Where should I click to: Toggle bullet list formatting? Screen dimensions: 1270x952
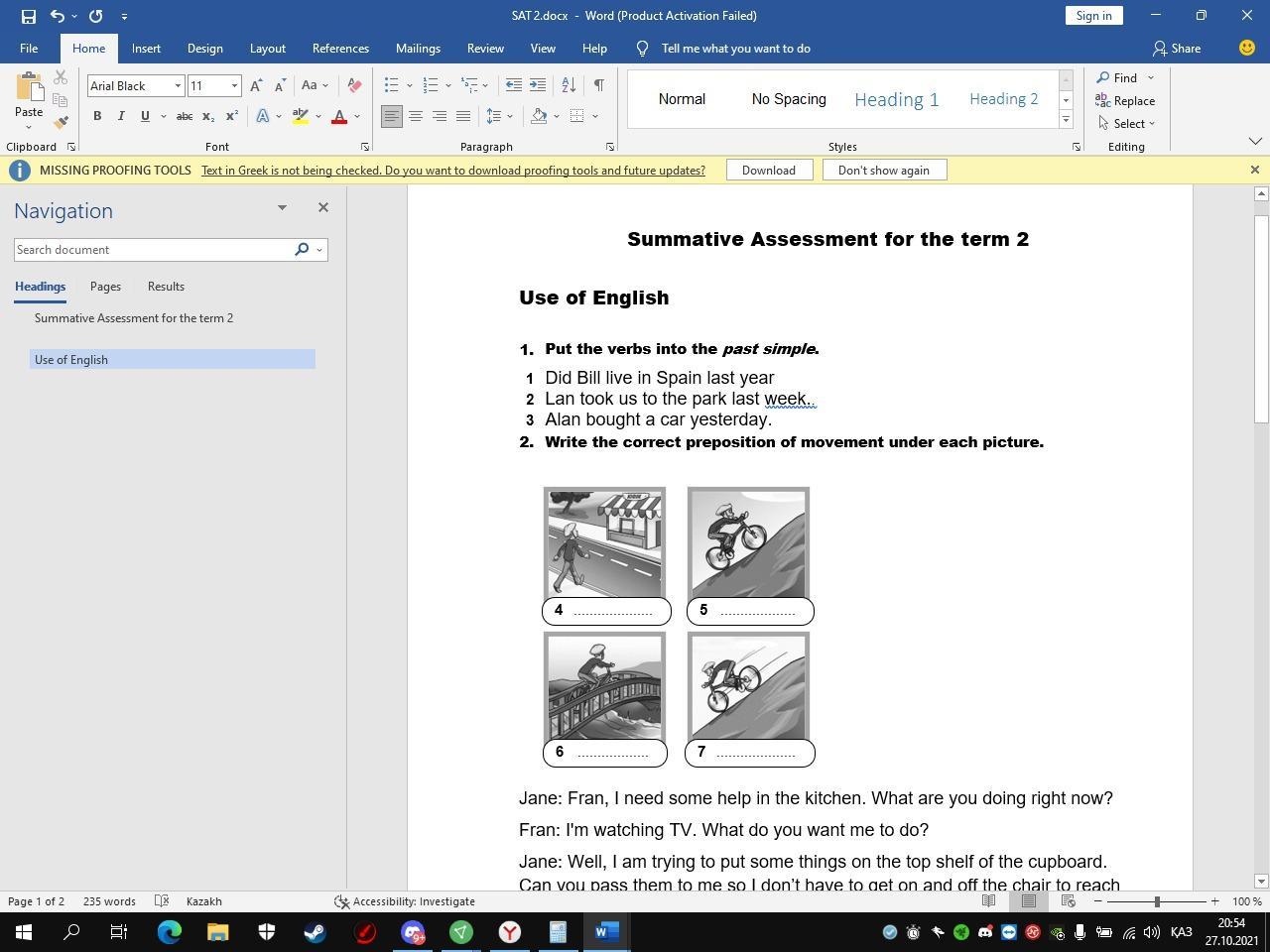point(391,85)
